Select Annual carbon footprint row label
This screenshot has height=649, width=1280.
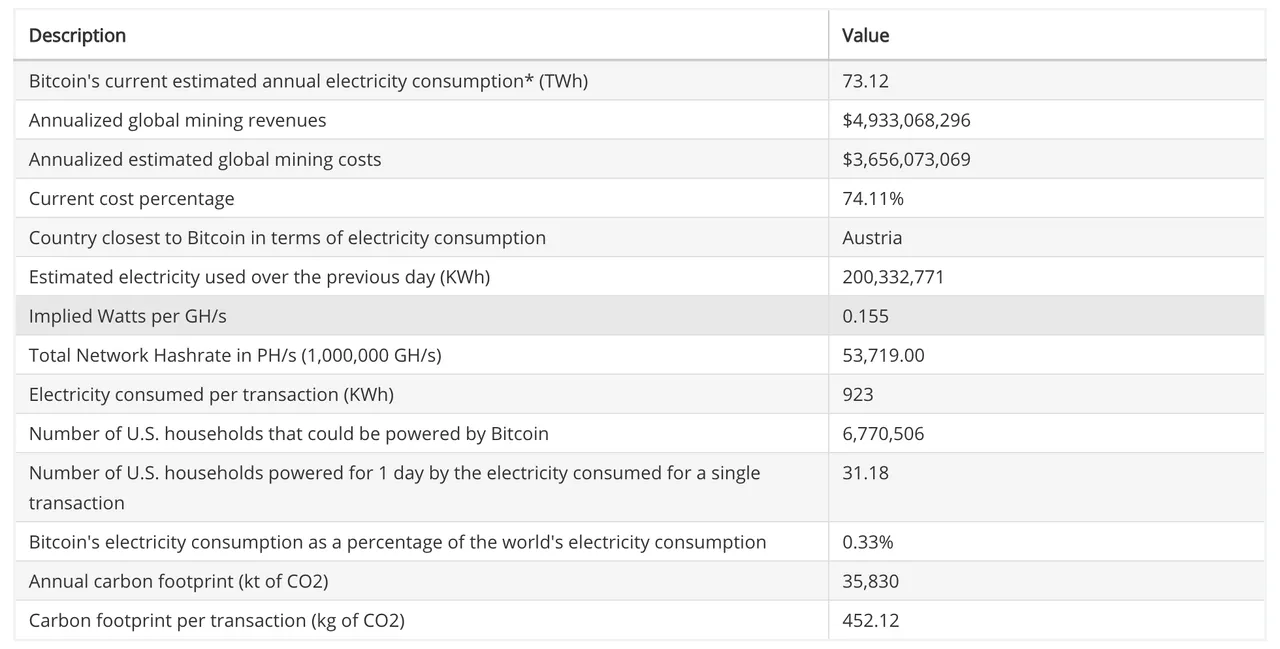(x=178, y=581)
